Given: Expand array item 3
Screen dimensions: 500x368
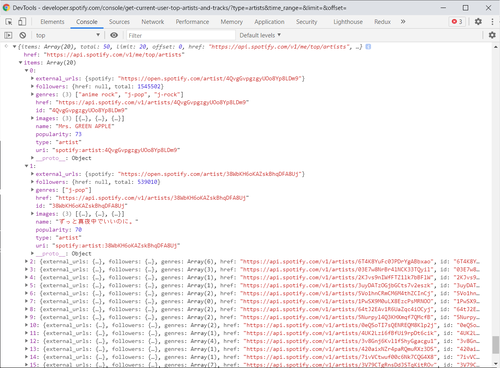Looking at the screenshot, I should click(x=26, y=270).
